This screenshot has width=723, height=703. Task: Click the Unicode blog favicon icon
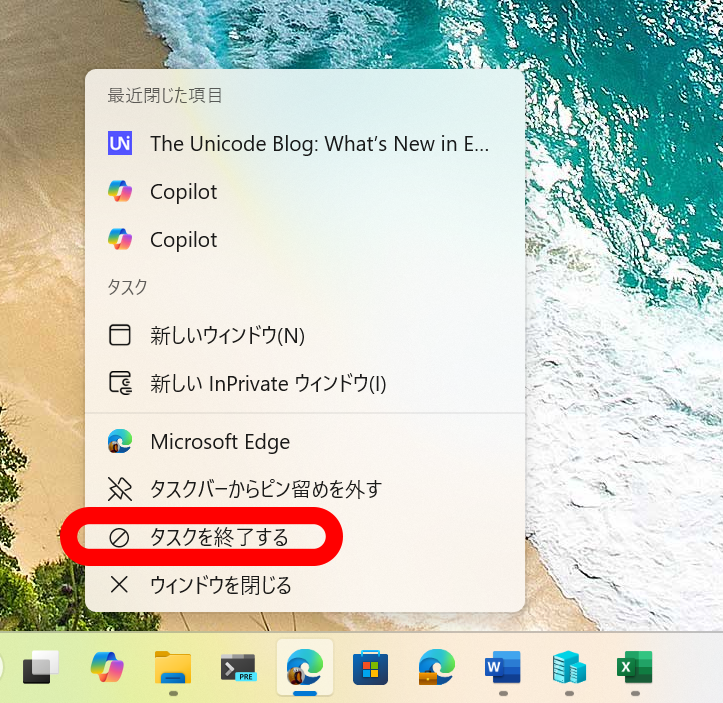(x=120, y=143)
